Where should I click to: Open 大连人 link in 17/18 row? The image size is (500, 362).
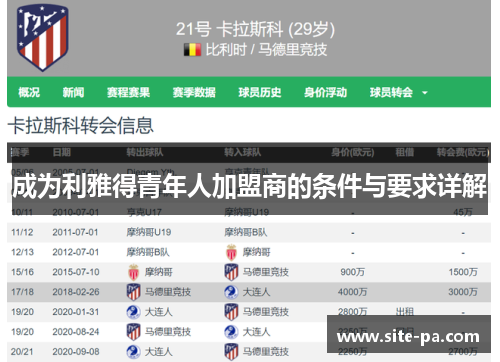point(256,292)
